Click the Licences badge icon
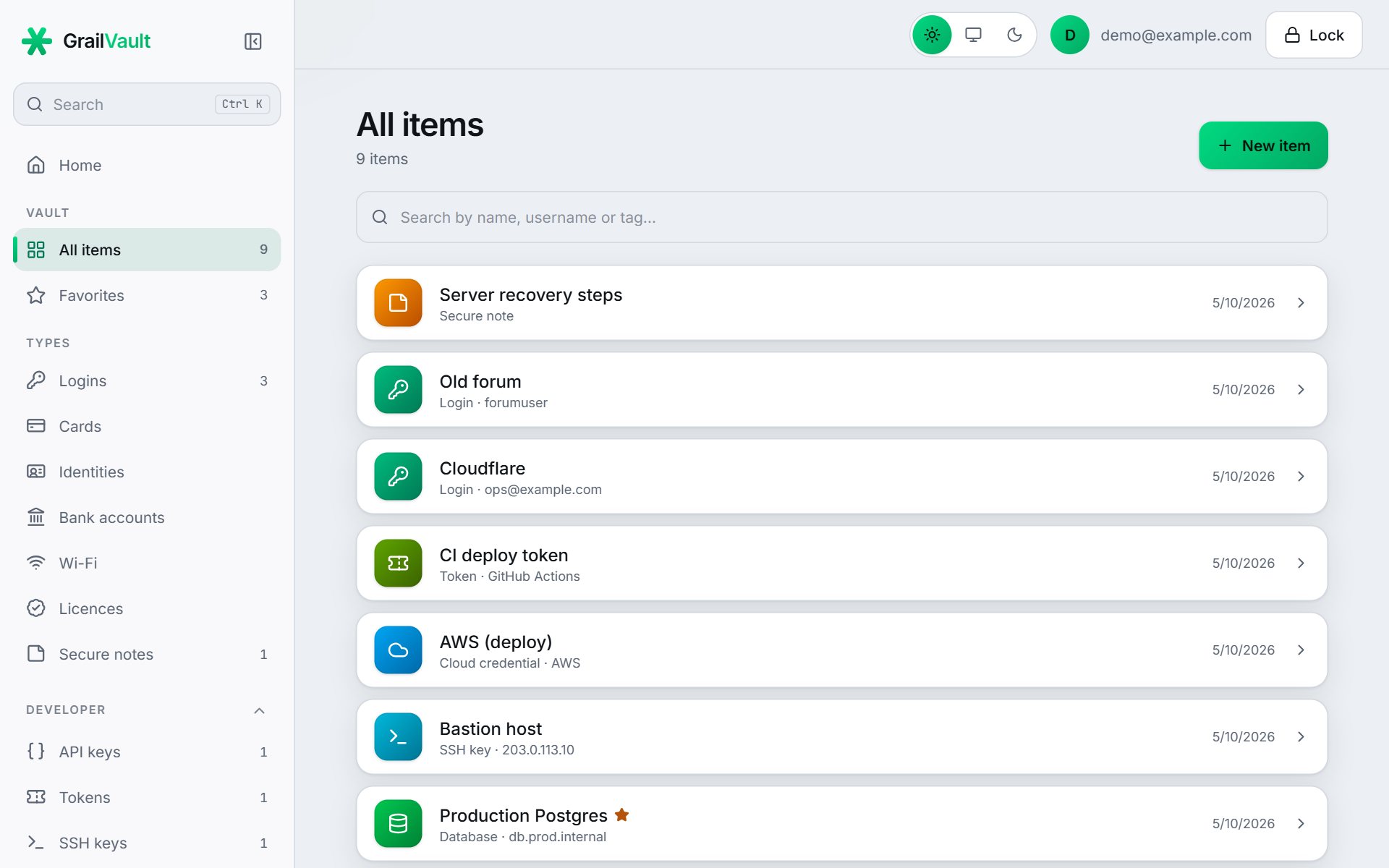Viewport: 1389px width, 868px height. (36, 608)
